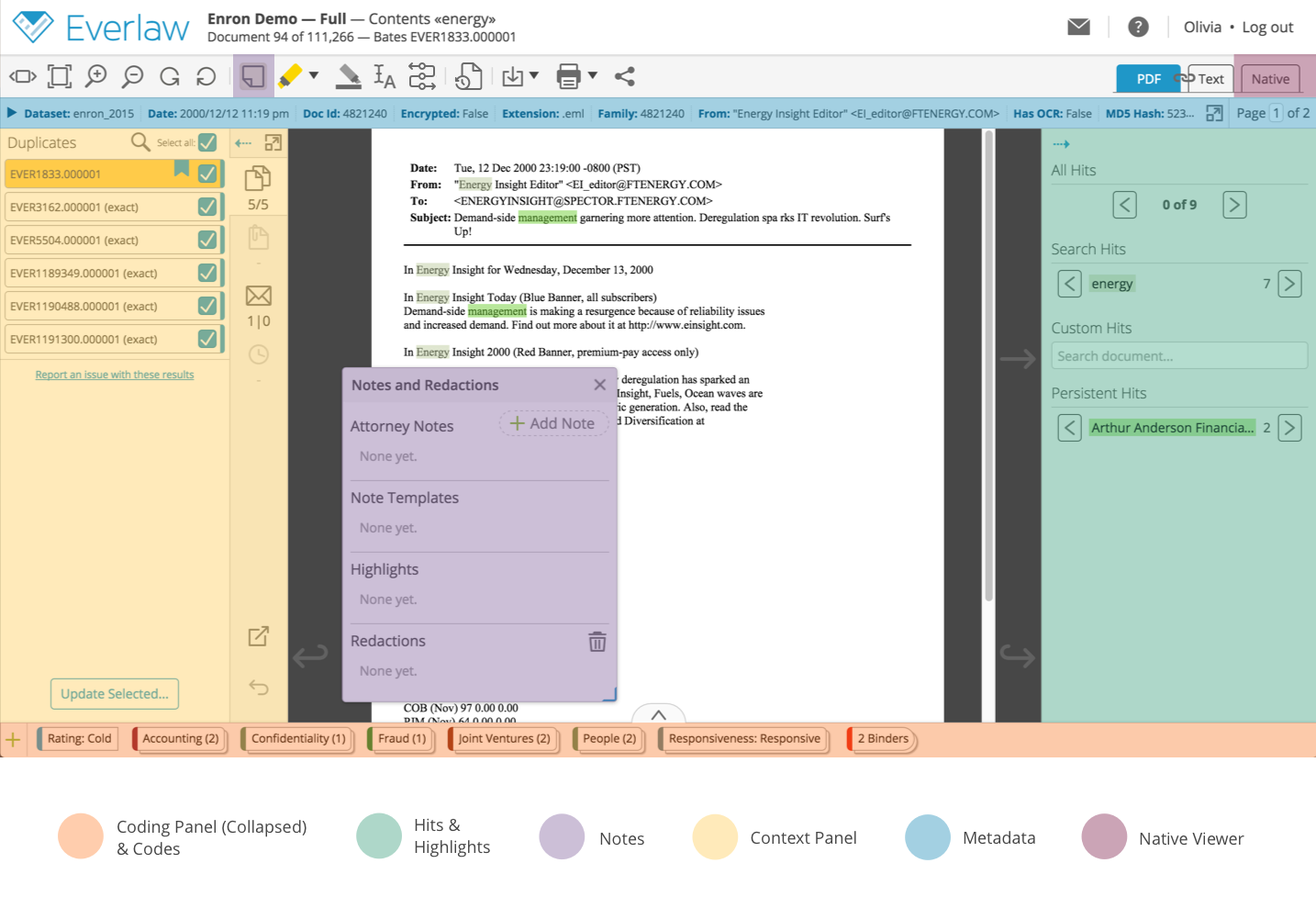Viewport: 1316px width, 908px height.
Task: Expand the metadata bar triangle
Action: pyautogui.click(x=12, y=113)
